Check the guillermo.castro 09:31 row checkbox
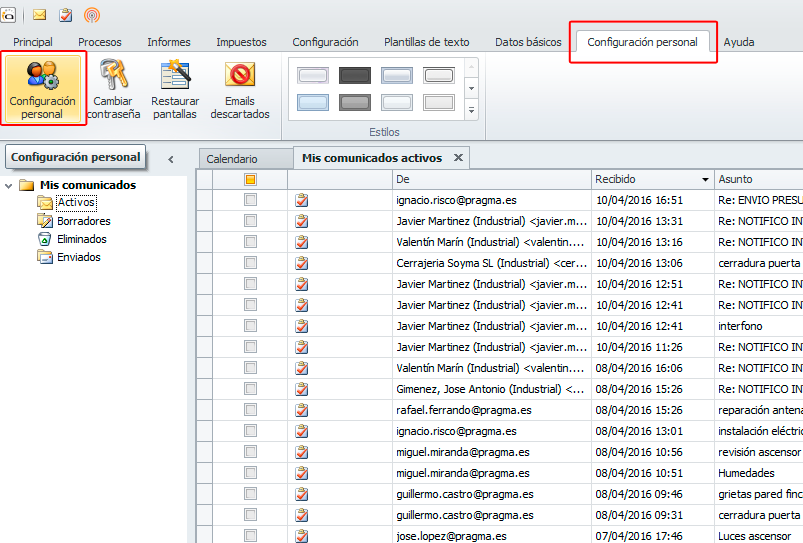Image resolution: width=803 pixels, height=543 pixels. point(250,515)
